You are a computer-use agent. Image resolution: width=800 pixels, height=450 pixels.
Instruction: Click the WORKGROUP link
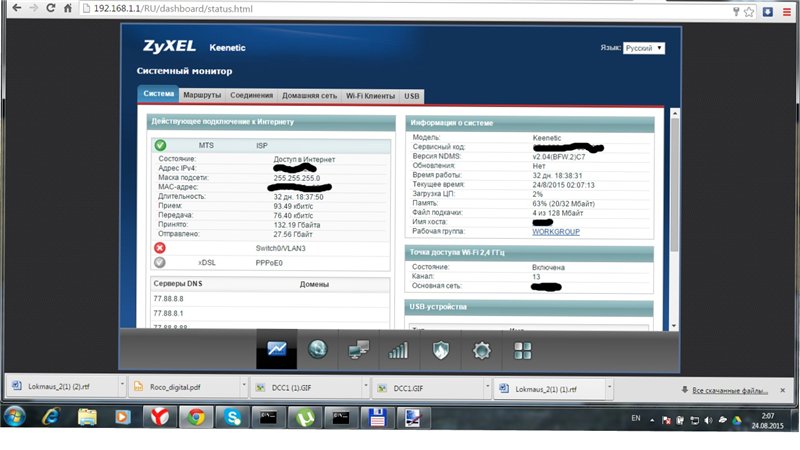556,232
